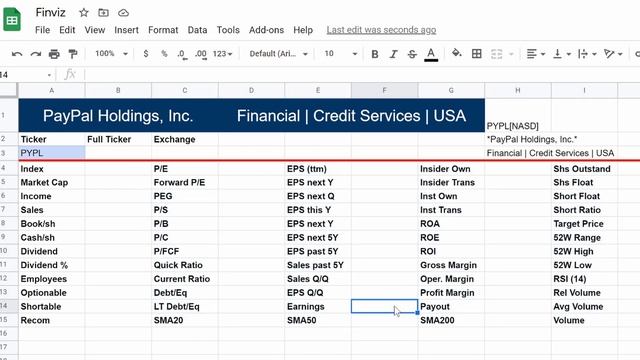Click the Merge cells icon
This screenshot has width=640, height=360.
pyautogui.click(x=496, y=54)
